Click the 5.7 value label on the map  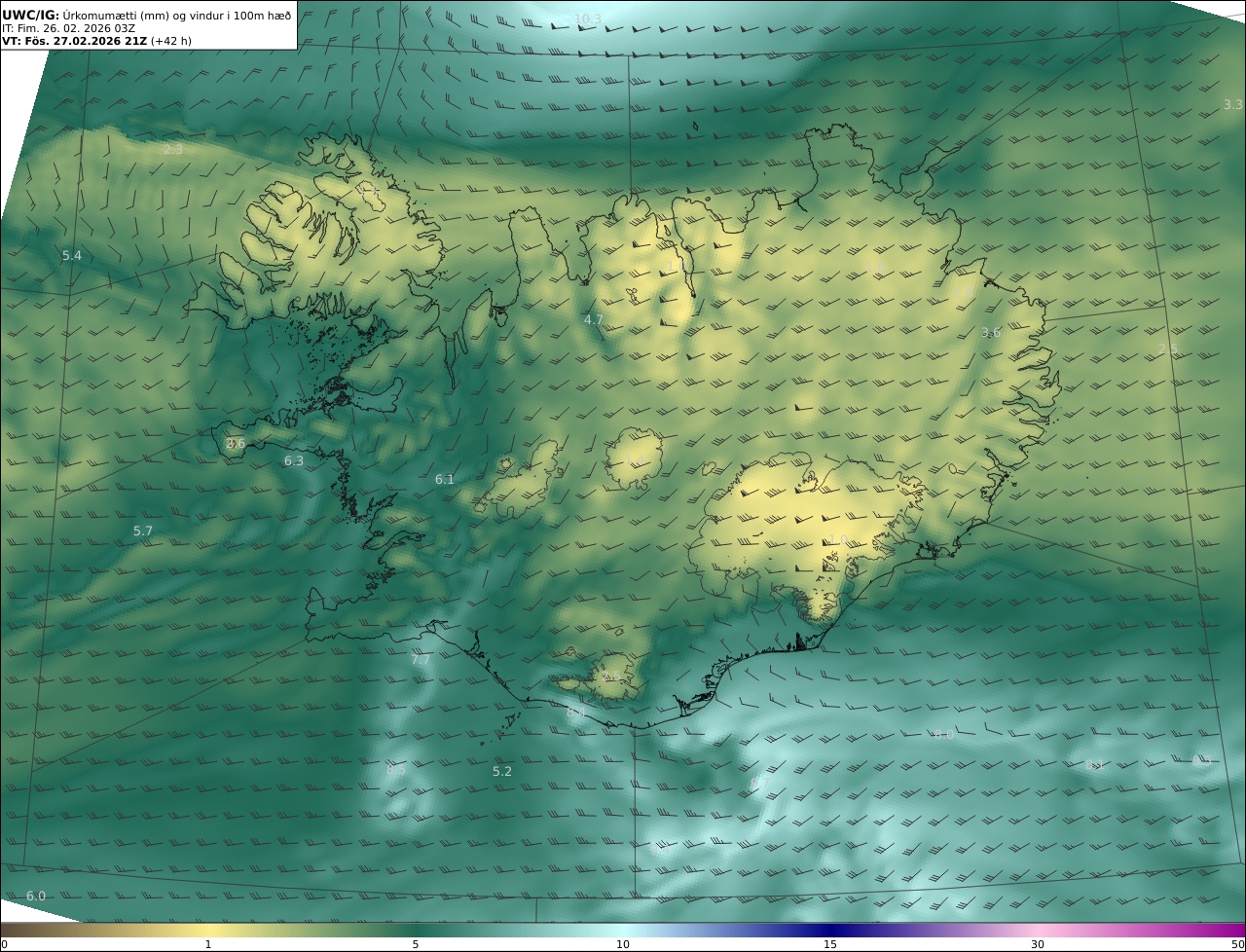pos(143,531)
